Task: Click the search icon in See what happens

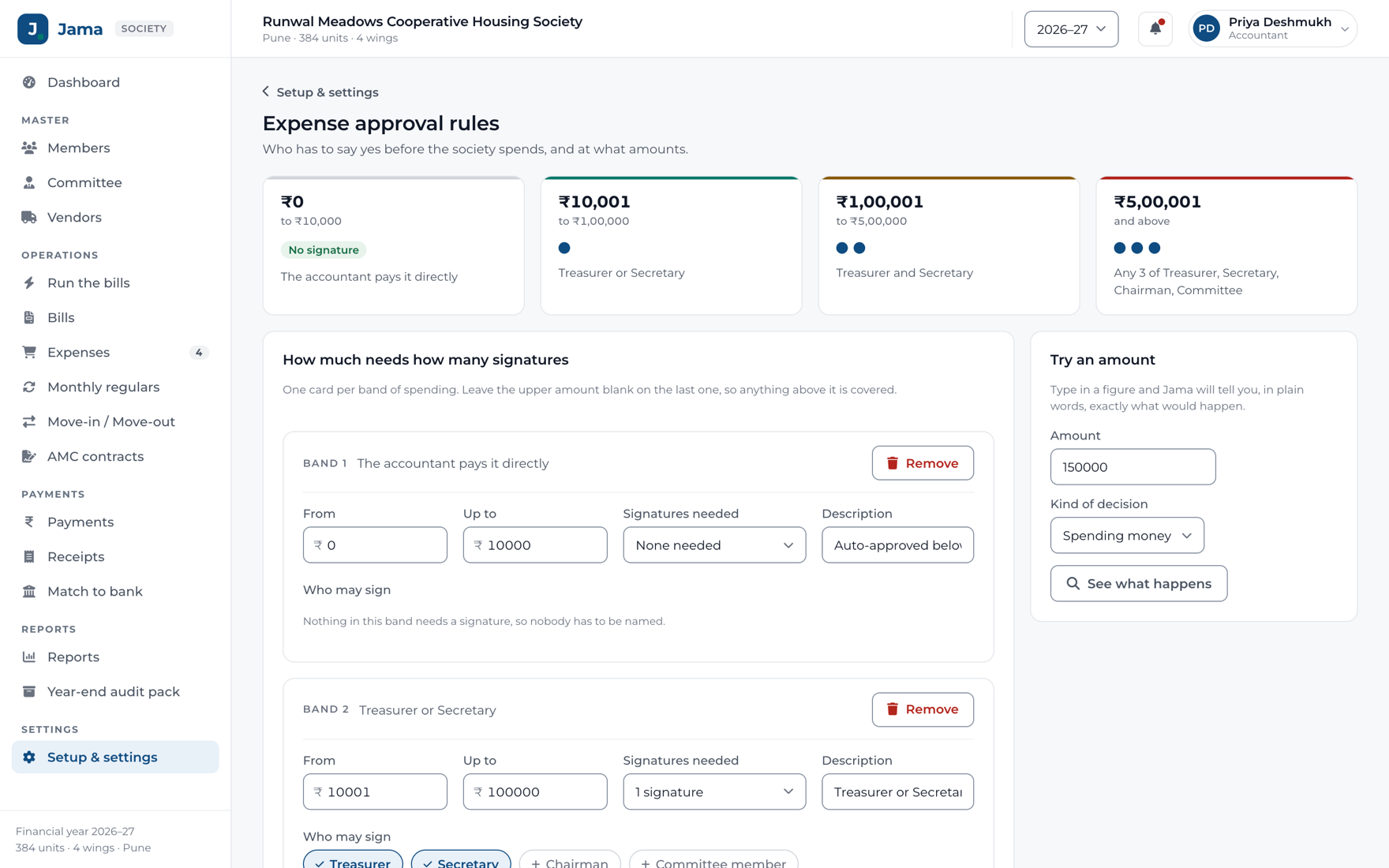Action: (x=1073, y=584)
